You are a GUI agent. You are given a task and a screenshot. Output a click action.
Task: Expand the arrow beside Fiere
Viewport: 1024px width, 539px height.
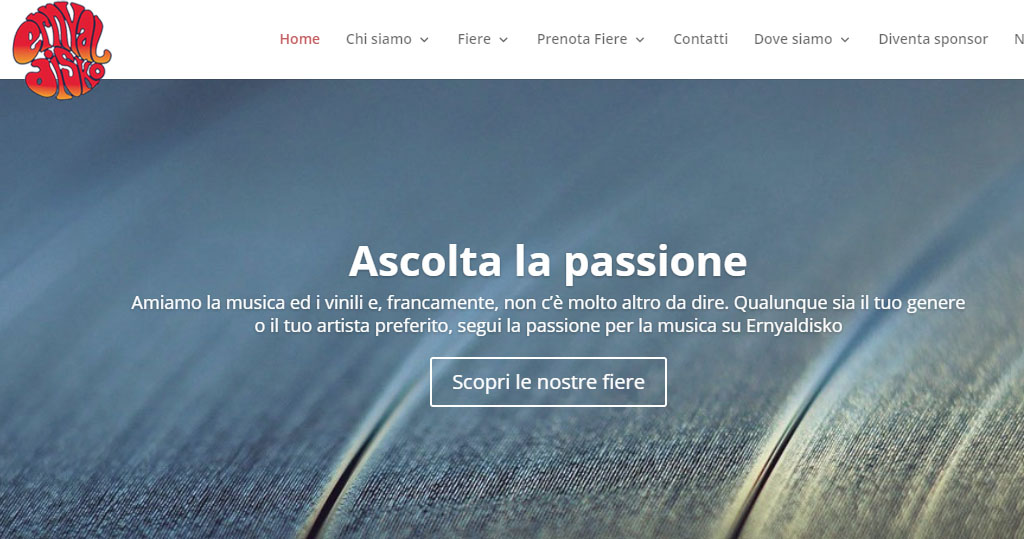pyautogui.click(x=504, y=40)
